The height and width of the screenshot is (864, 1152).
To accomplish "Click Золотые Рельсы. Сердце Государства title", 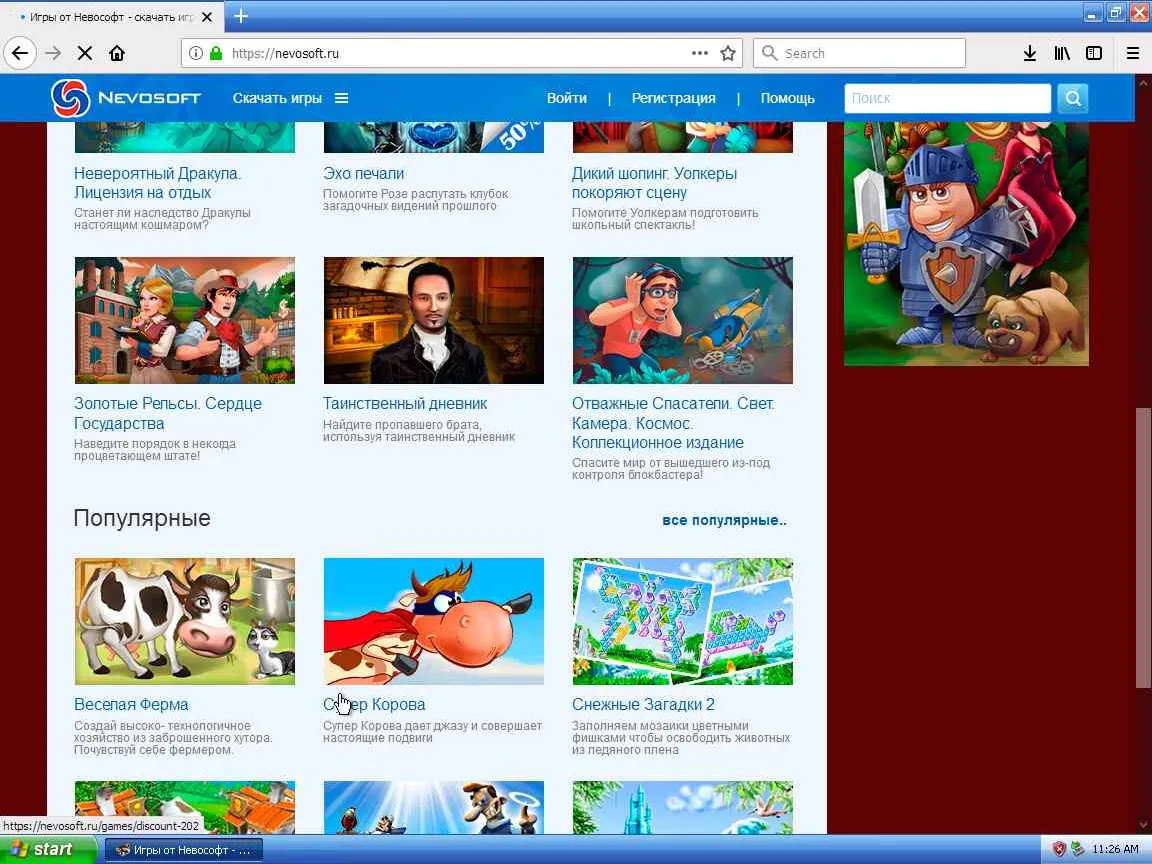I will [168, 413].
